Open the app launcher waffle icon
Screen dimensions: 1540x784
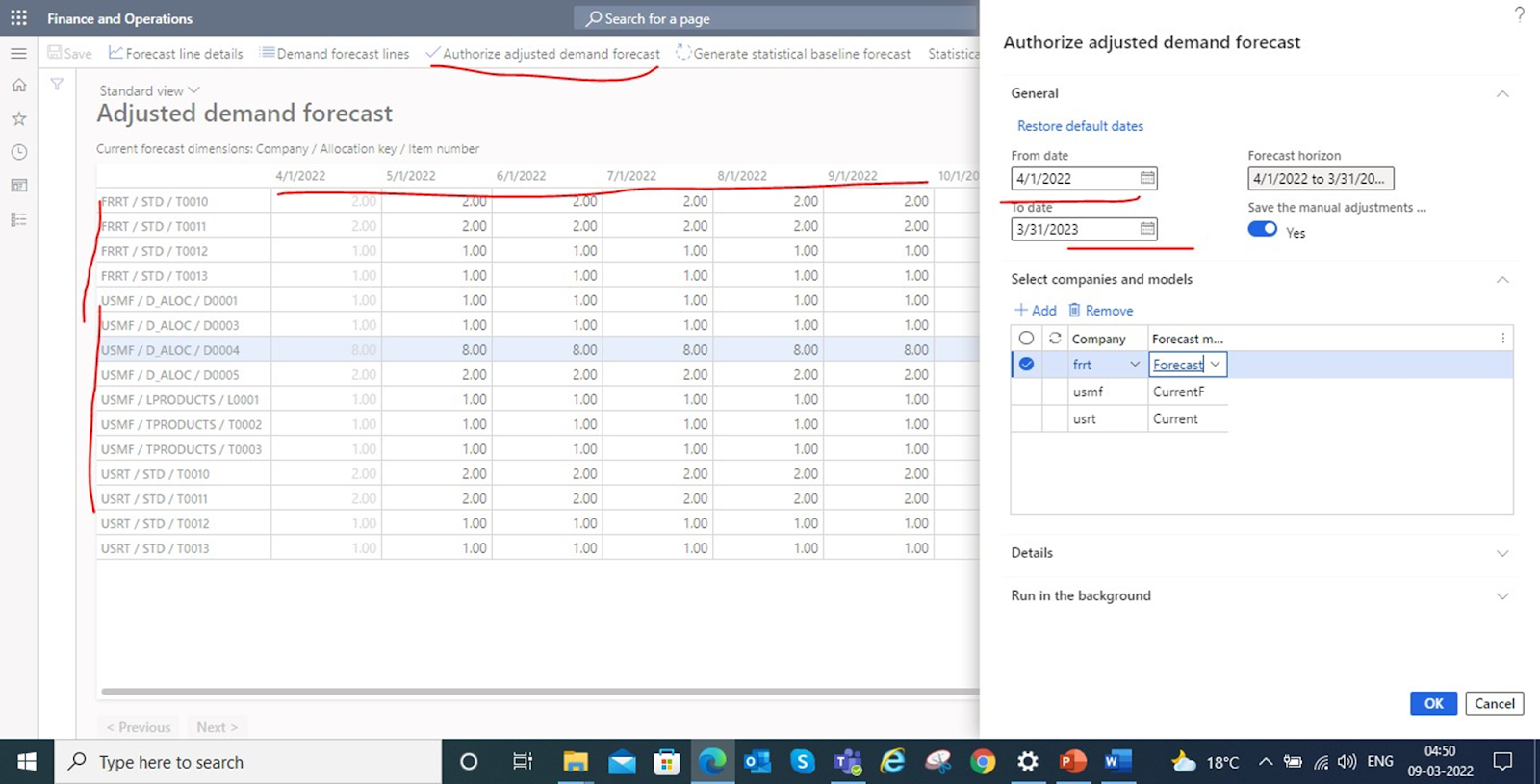pyautogui.click(x=18, y=18)
